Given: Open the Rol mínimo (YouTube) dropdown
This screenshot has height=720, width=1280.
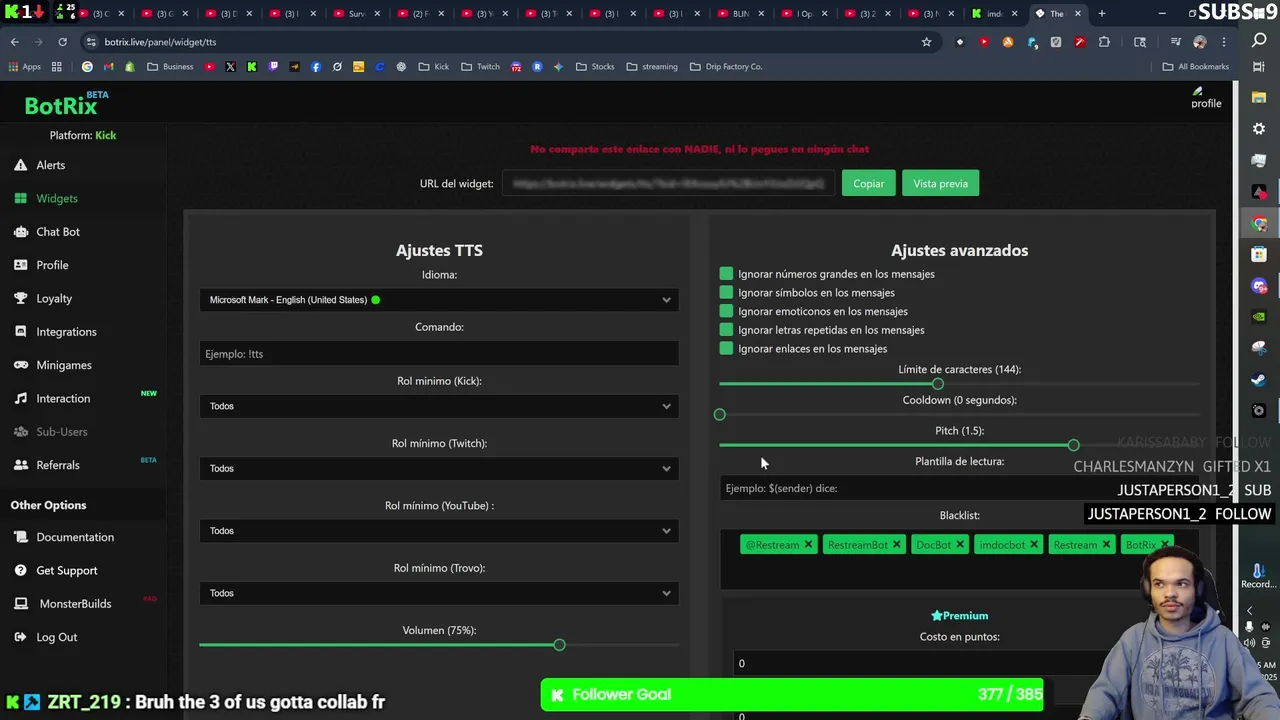Looking at the screenshot, I should pos(439,531).
